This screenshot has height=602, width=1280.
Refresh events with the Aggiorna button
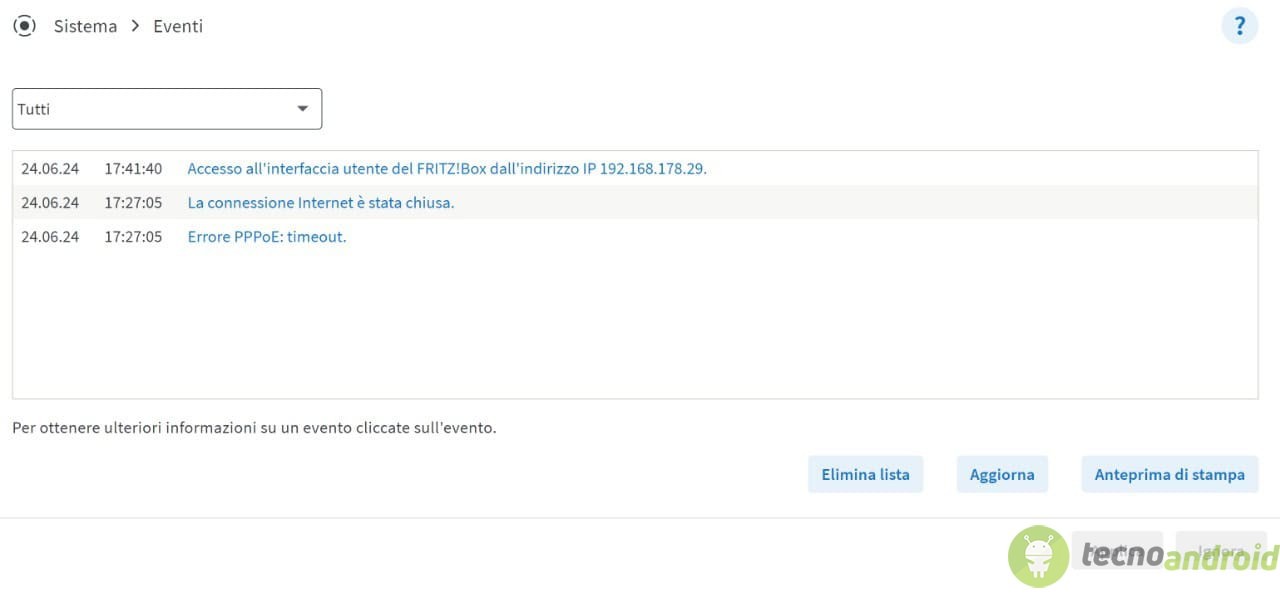coord(1002,474)
